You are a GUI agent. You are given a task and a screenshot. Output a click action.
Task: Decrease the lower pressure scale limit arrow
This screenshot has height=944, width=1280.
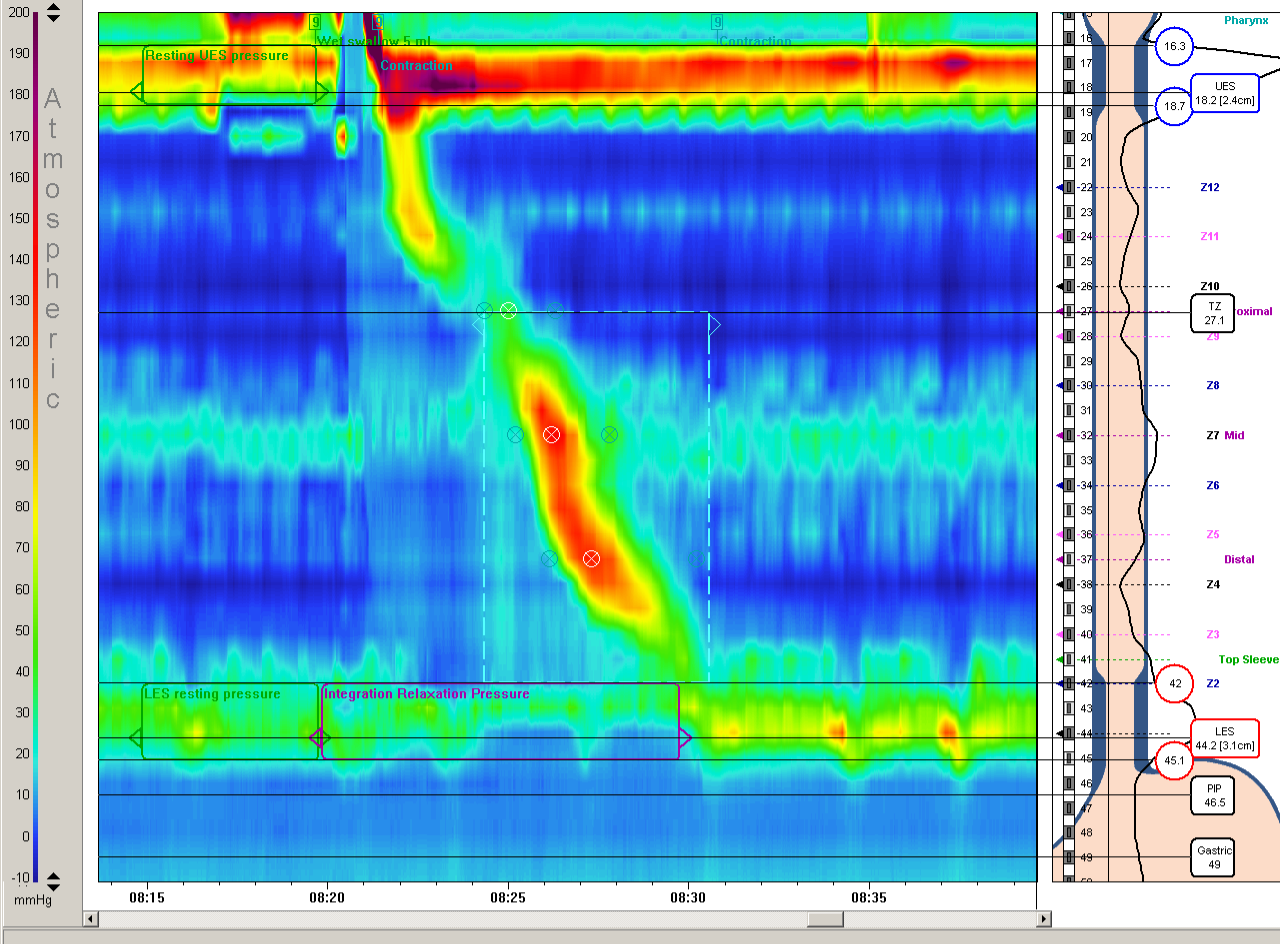[54, 886]
